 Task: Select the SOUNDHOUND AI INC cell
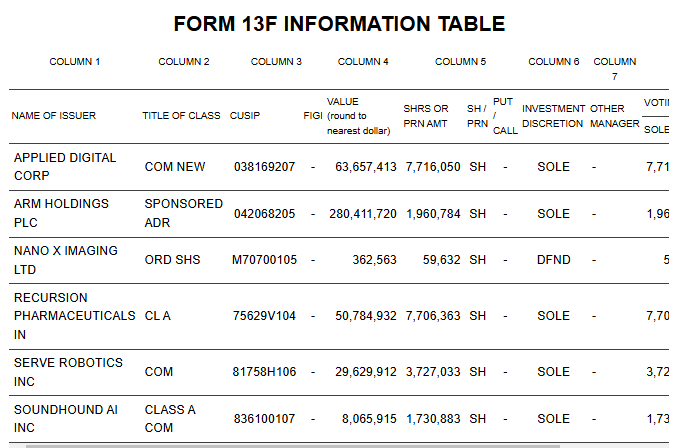62,419
